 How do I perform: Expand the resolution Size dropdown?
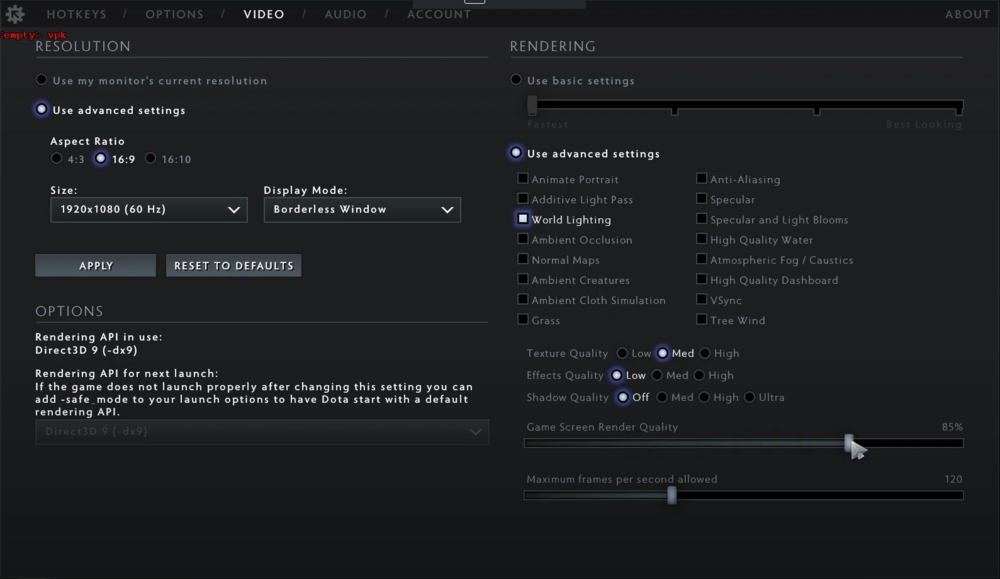pyautogui.click(x=148, y=209)
